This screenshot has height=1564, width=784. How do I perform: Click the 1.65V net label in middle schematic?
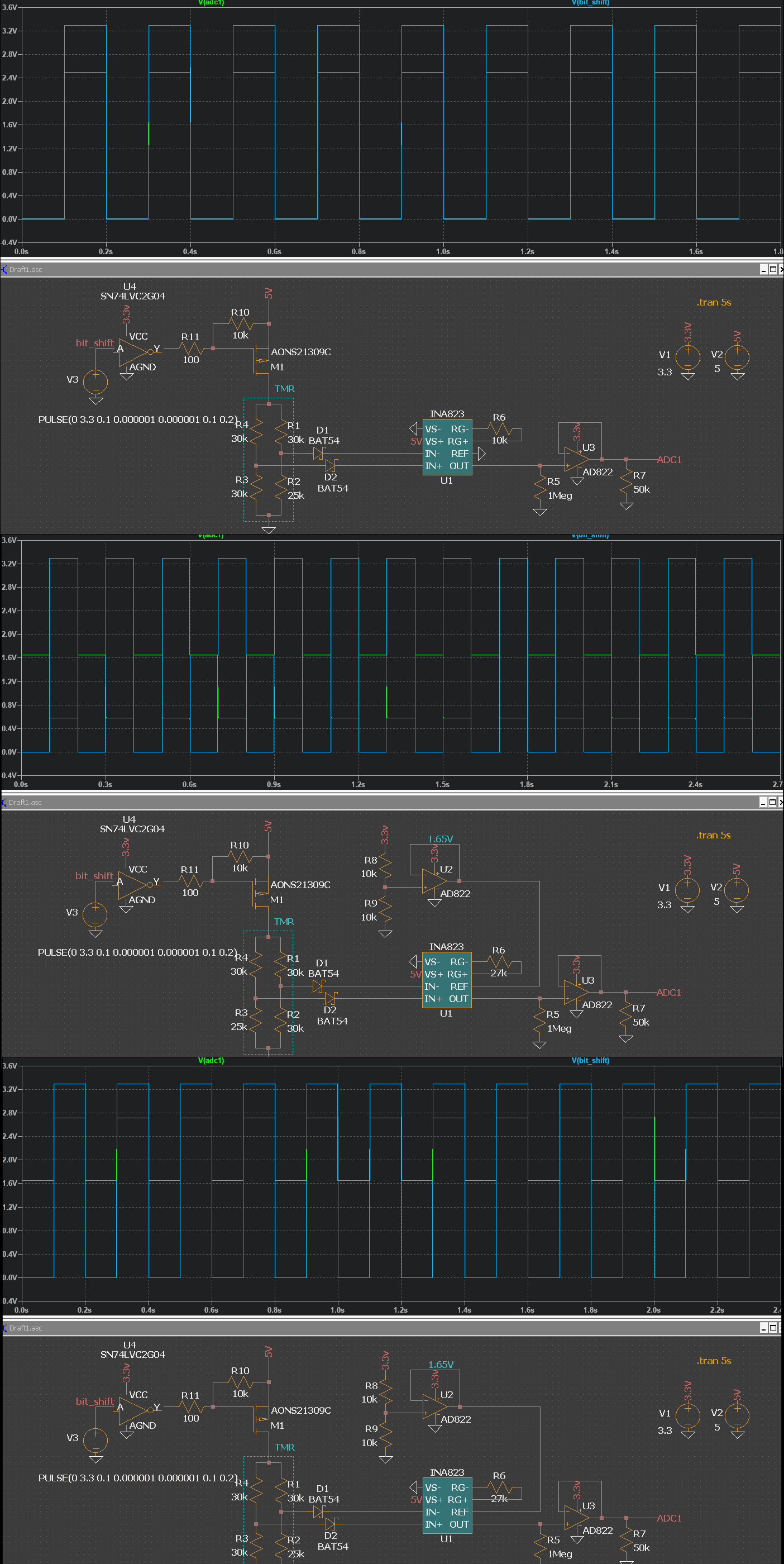tap(441, 839)
